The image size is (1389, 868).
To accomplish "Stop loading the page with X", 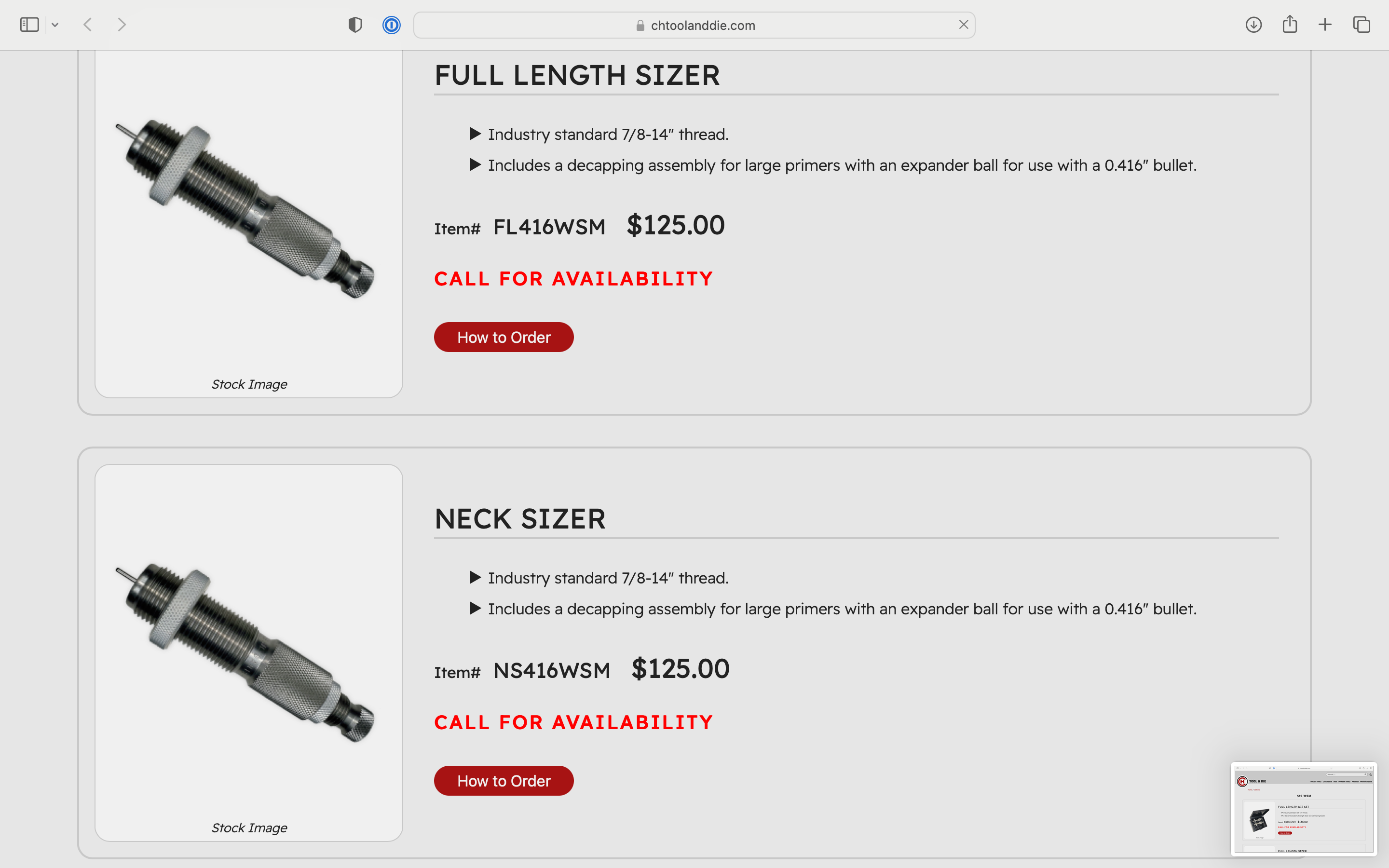I will pyautogui.click(x=963, y=25).
